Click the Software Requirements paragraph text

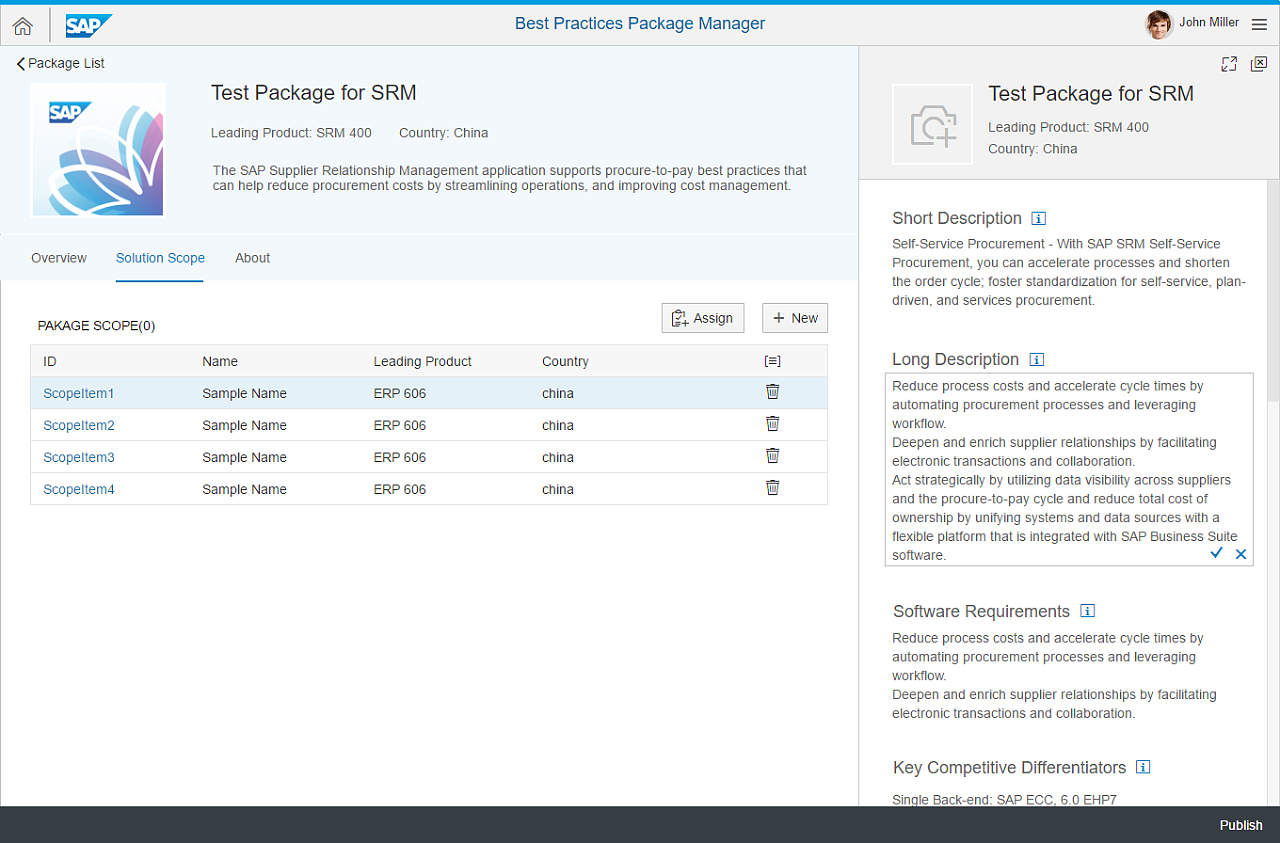click(x=1055, y=676)
